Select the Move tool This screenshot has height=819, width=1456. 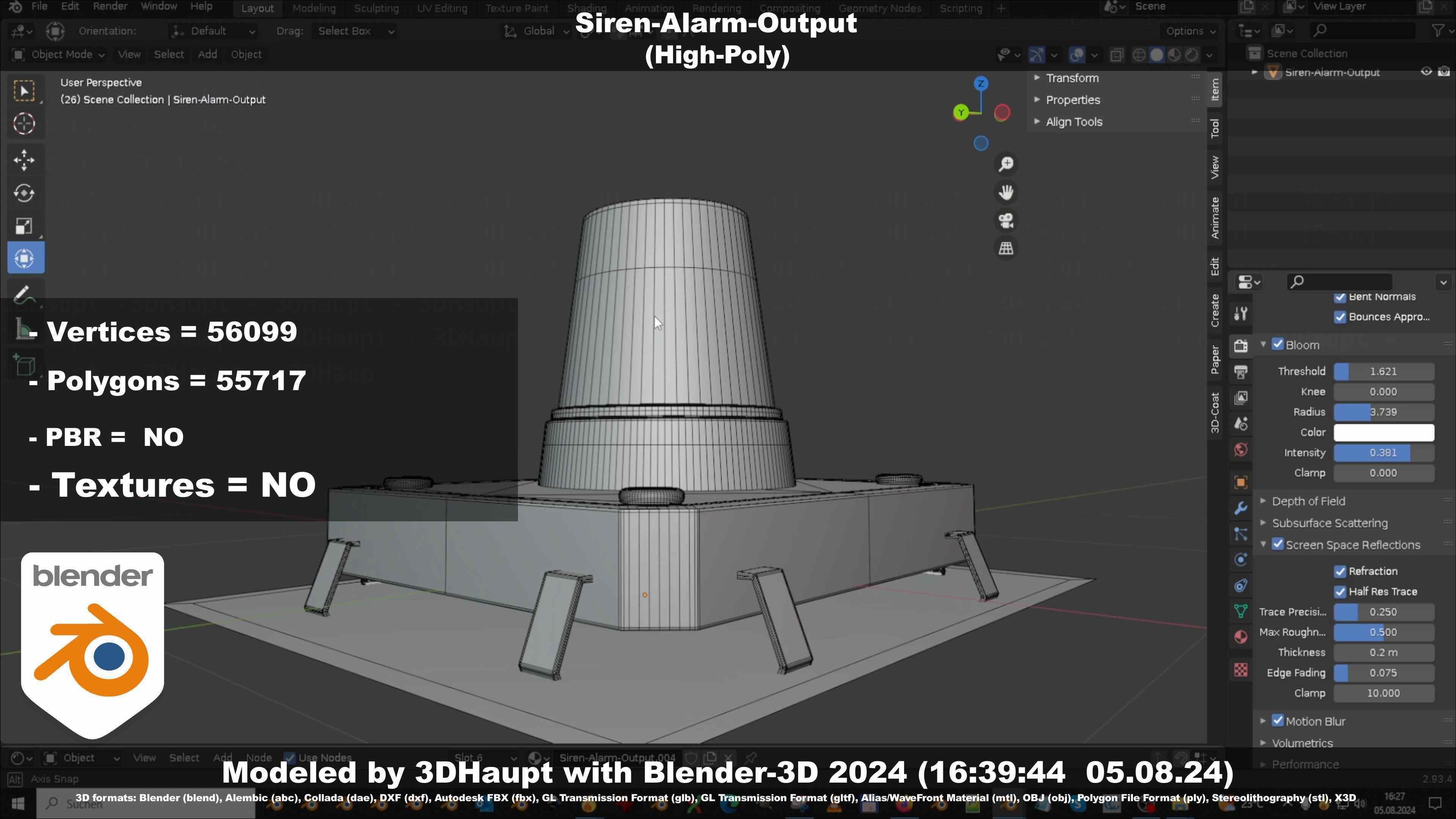pyautogui.click(x=24, y=160)
